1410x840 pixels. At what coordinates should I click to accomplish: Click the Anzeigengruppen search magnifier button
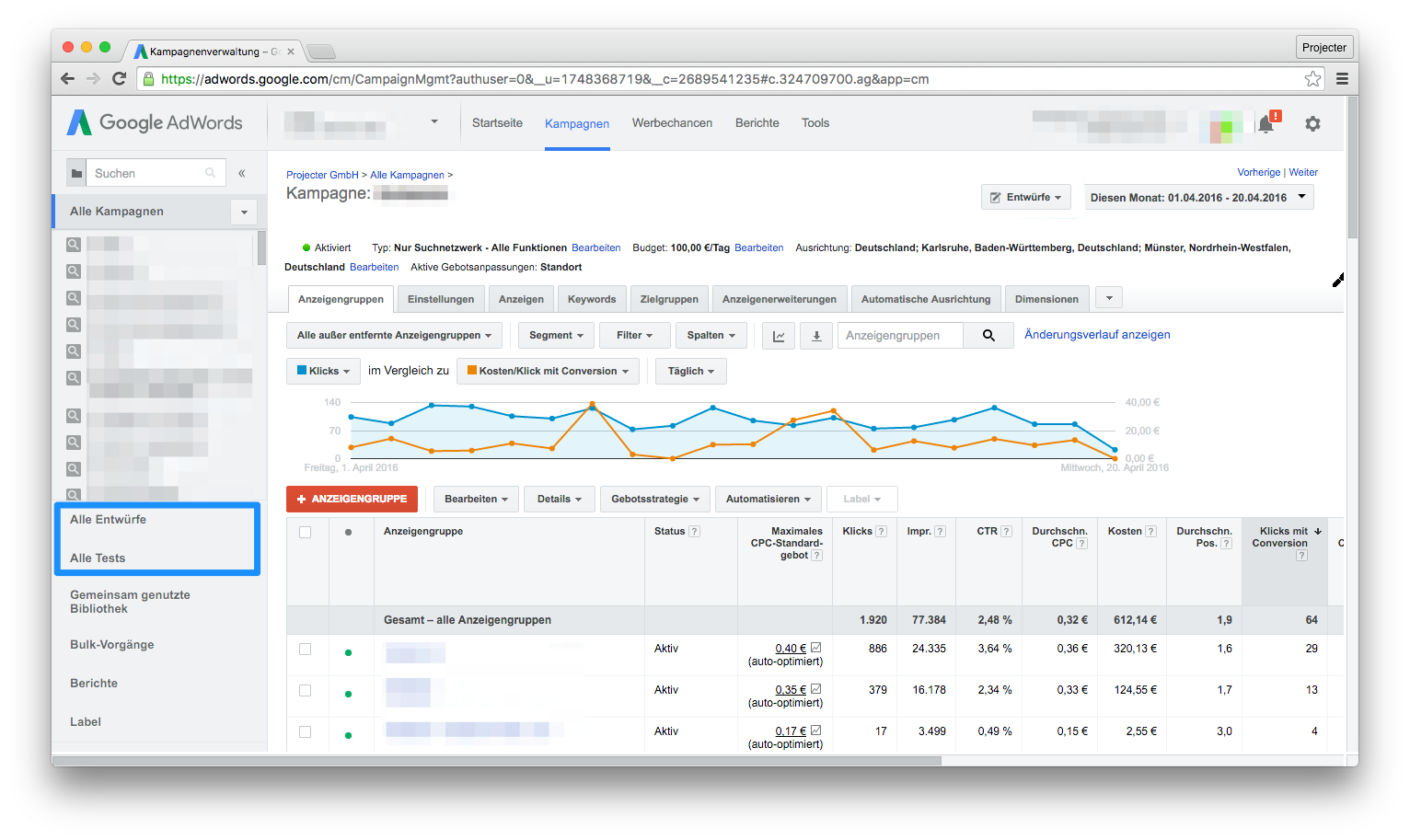(x=988, y=336)
